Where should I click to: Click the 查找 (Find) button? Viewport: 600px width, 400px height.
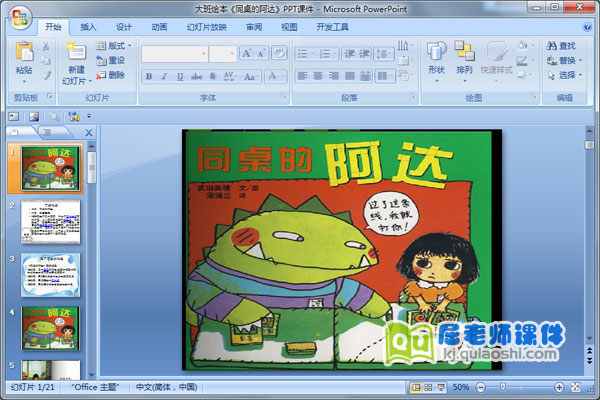click(561, 46)
